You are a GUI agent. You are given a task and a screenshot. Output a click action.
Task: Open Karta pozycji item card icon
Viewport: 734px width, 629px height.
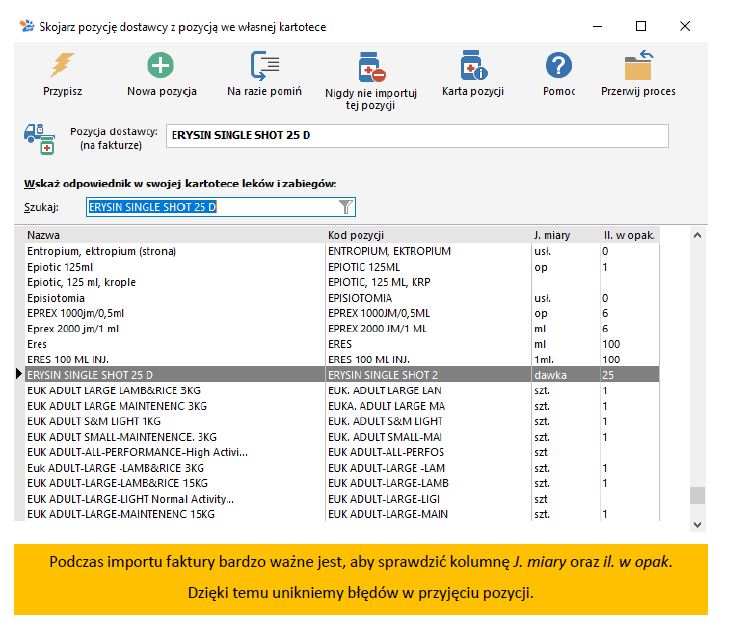(473, 65)
